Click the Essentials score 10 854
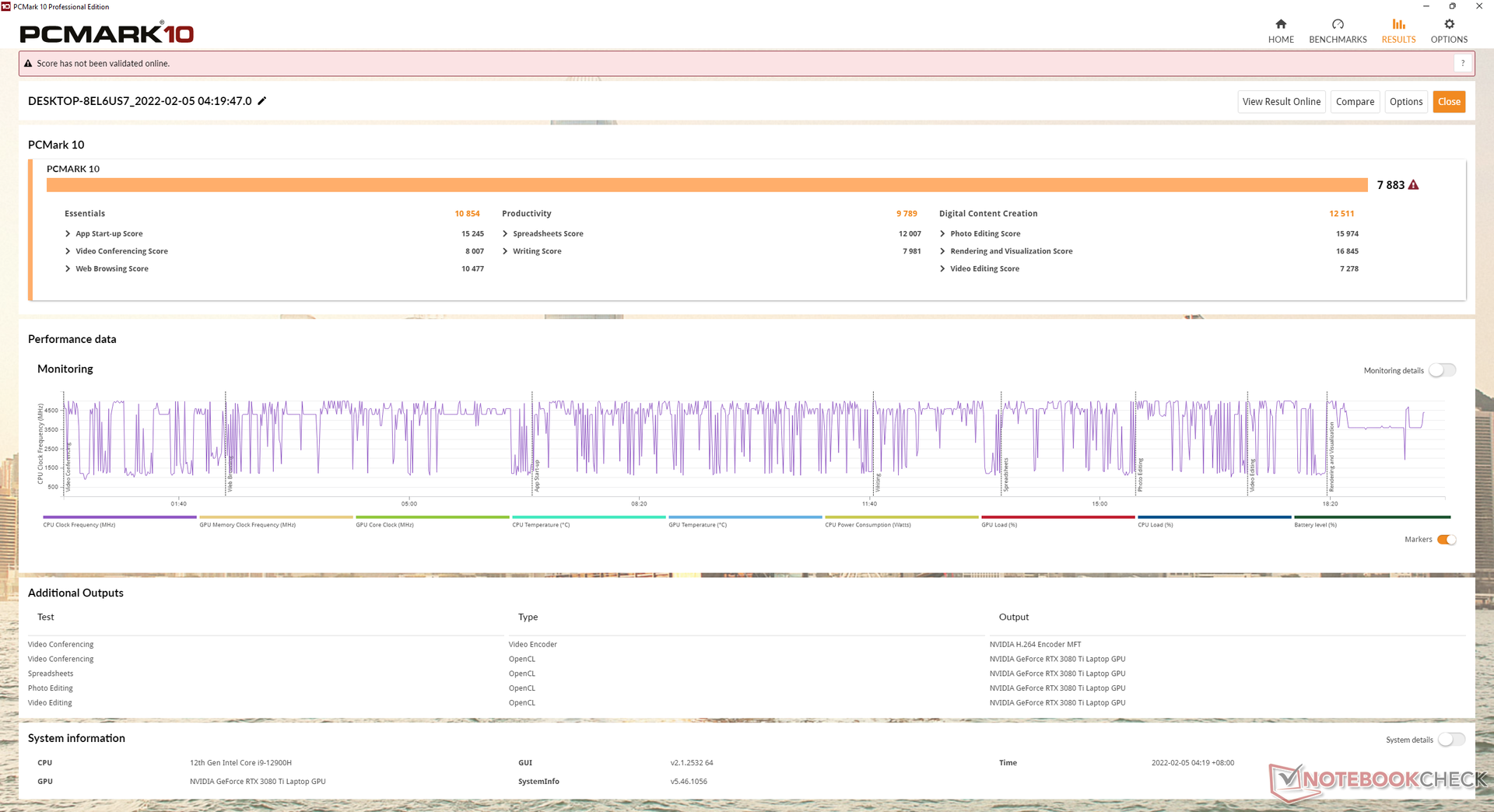Viewport: 1494px width, 812px height. [x=467, y=214]
